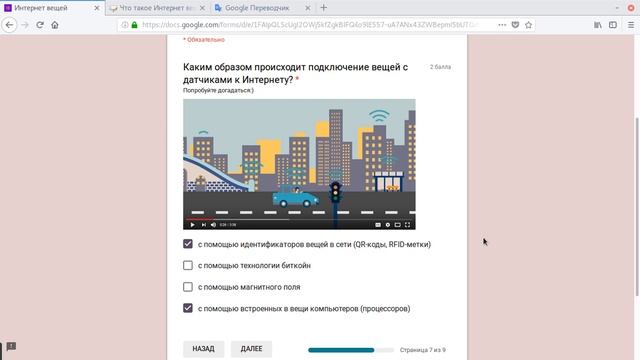Play the embedded video
This screenshot has width=640, height=360.
pos(192,224)
